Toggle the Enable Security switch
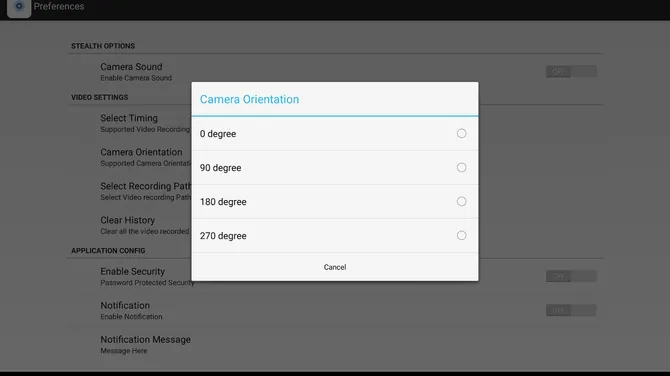The width and height of the screenshot is (670, 376). 571,276
